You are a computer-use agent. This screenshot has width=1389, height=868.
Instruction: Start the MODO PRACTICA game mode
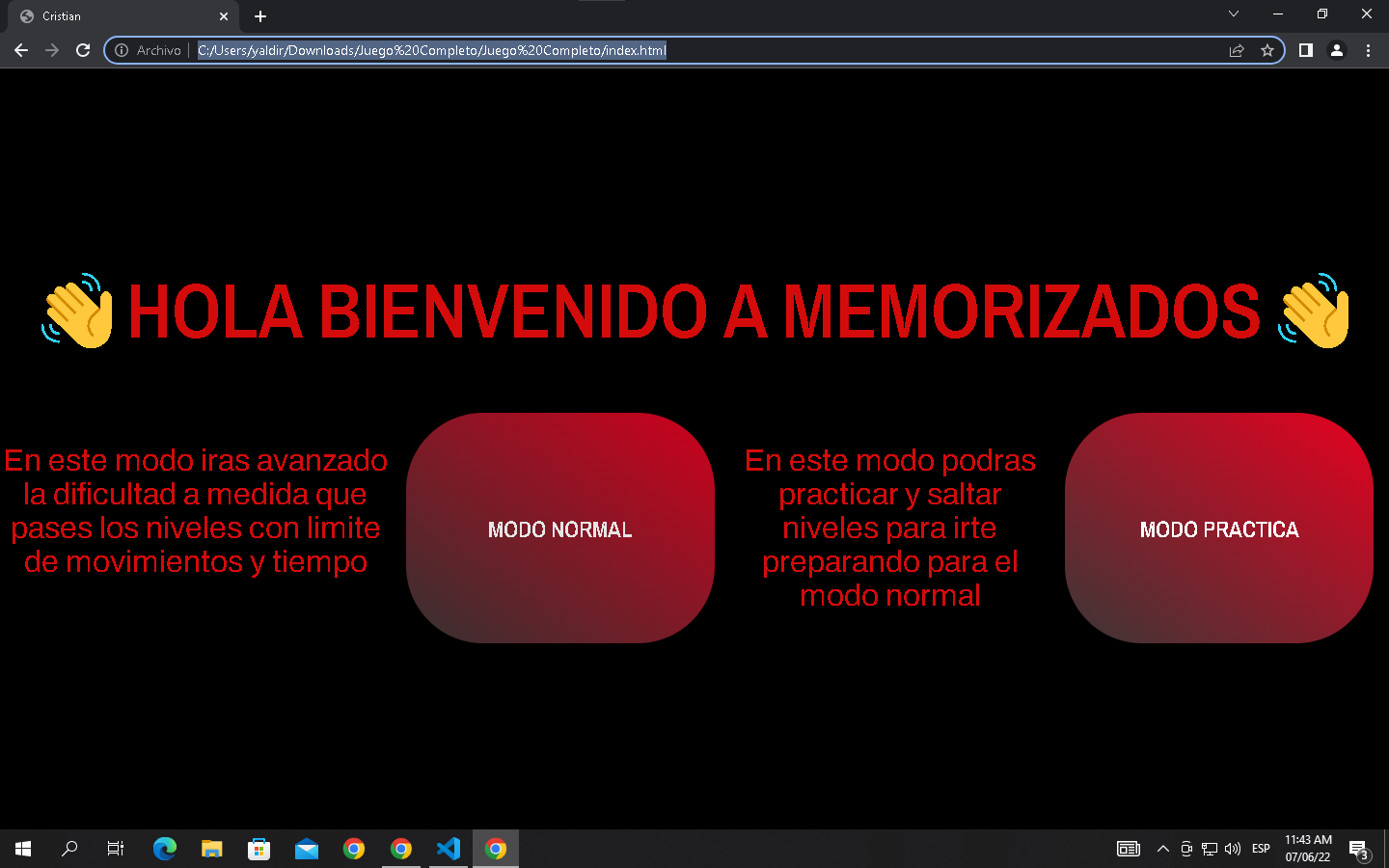1219,528
